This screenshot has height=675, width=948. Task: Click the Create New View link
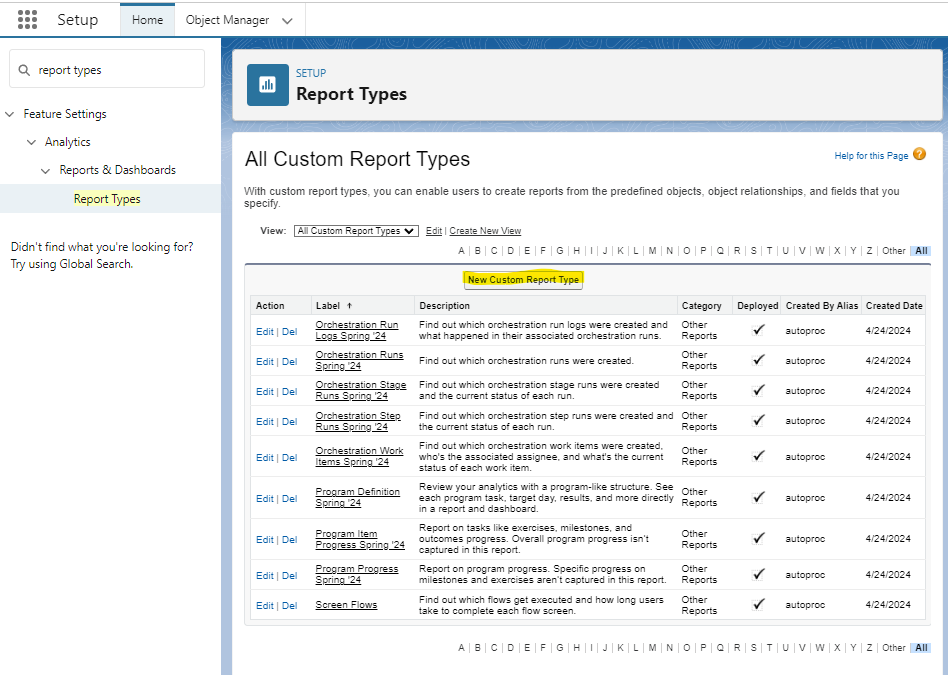[485, 231]
